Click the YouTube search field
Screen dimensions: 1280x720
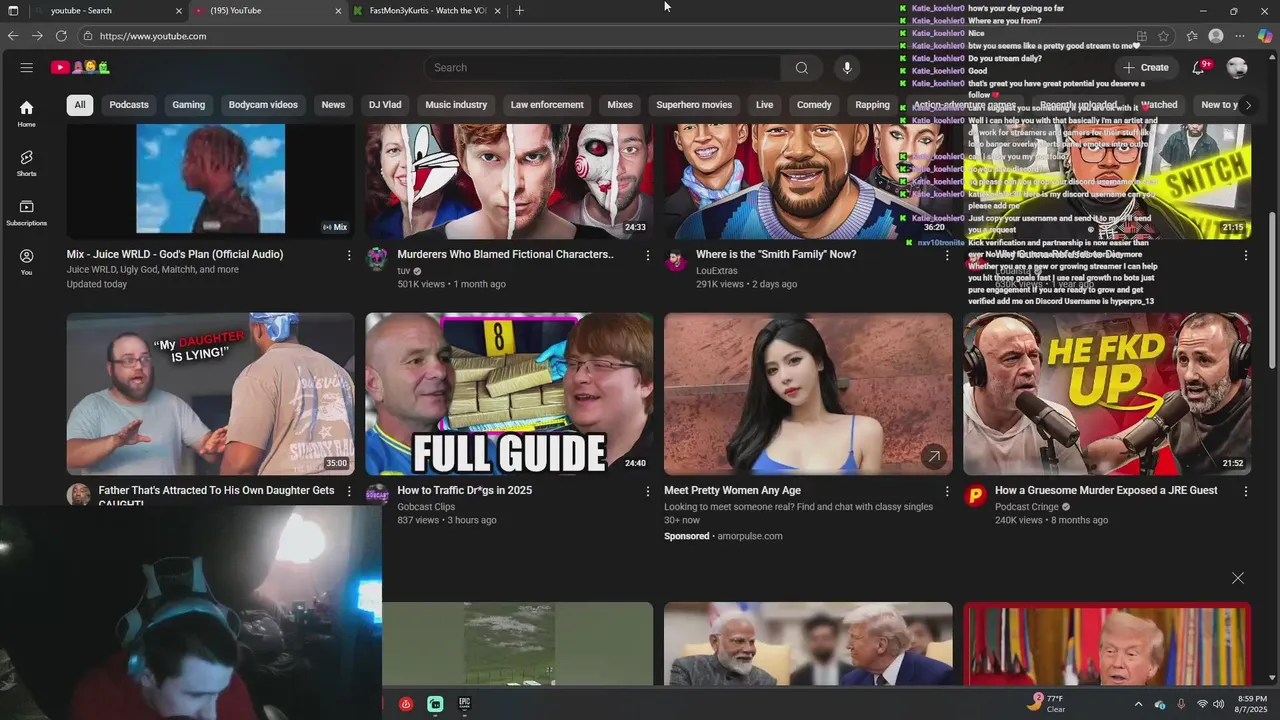pyautogui.click(x=603, y=68)
